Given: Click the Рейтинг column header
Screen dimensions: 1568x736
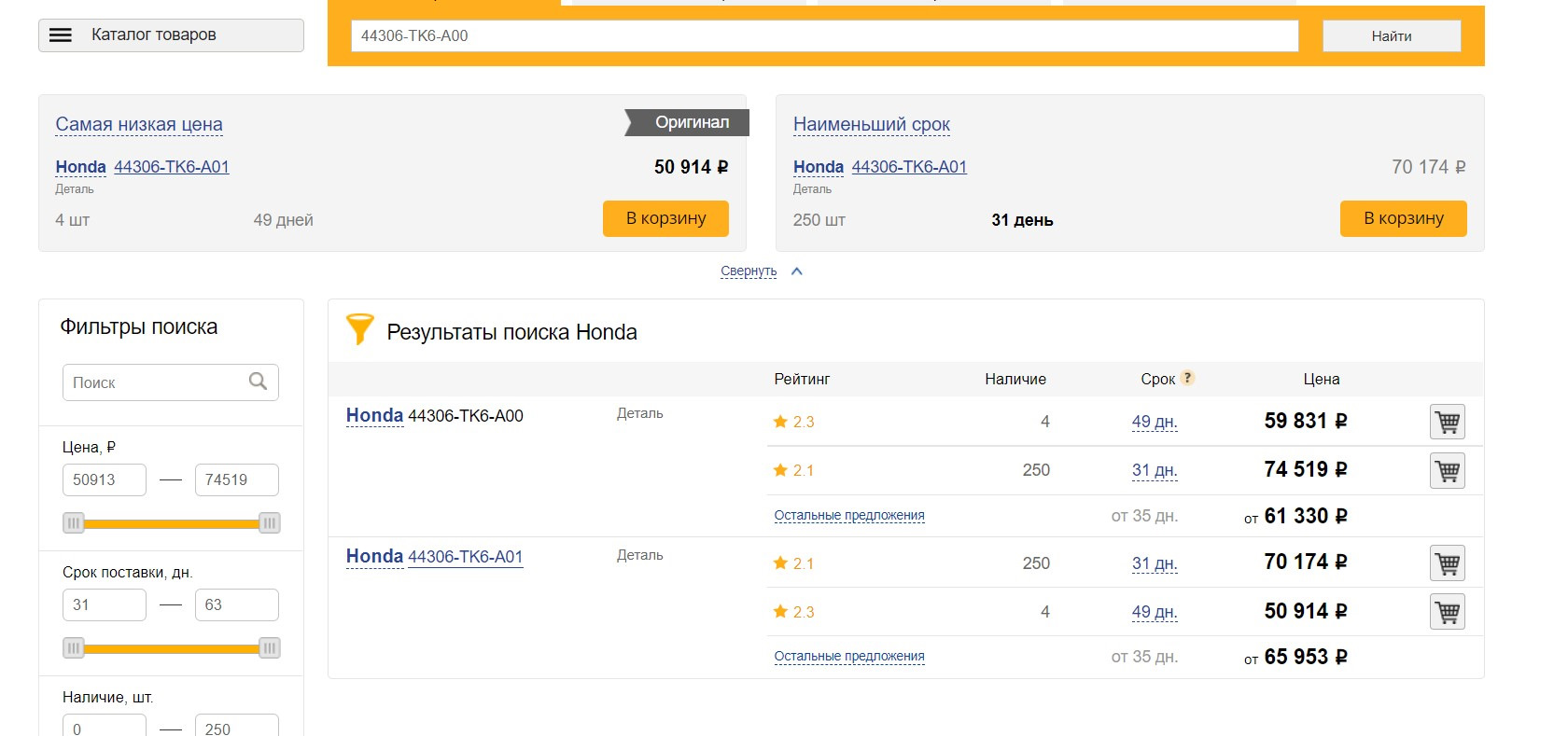Looking at the screenshot, I should click(x=802, y=379).
